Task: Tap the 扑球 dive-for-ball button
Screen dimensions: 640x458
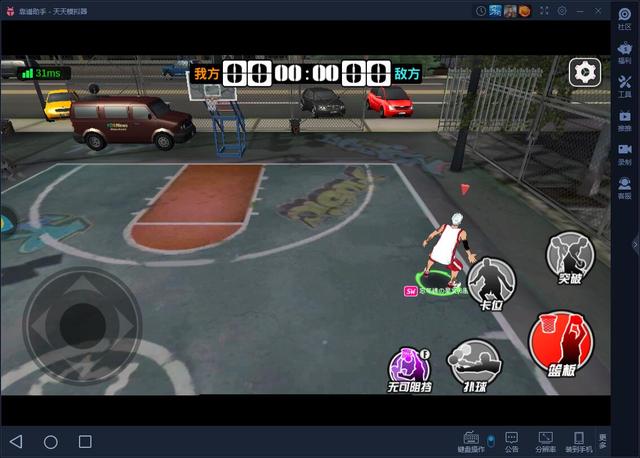Action: [x=474, y=366]
